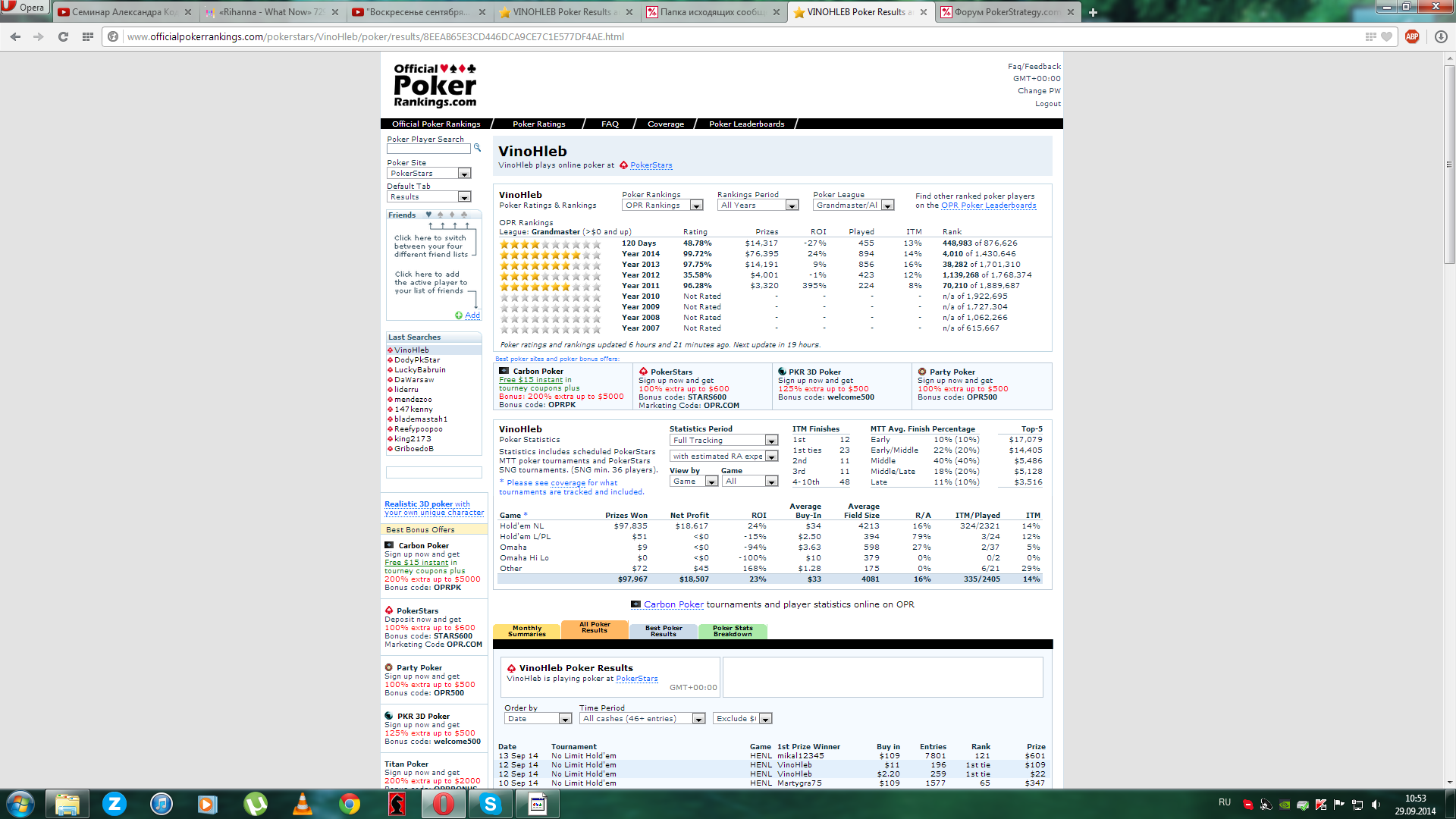
Task: Select the diamond friend list icon
Action: click(x=452, y=215)
